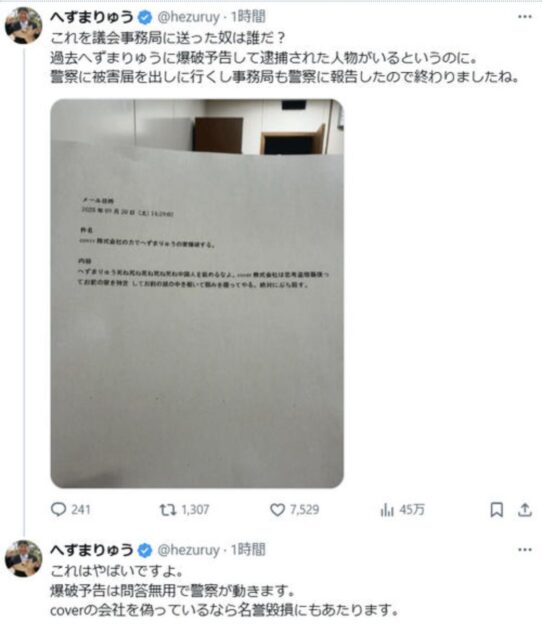This screenshot has width=542, height=630.
Task: View analytics showing 45万 impressions
Action: [x=402, y=509]
